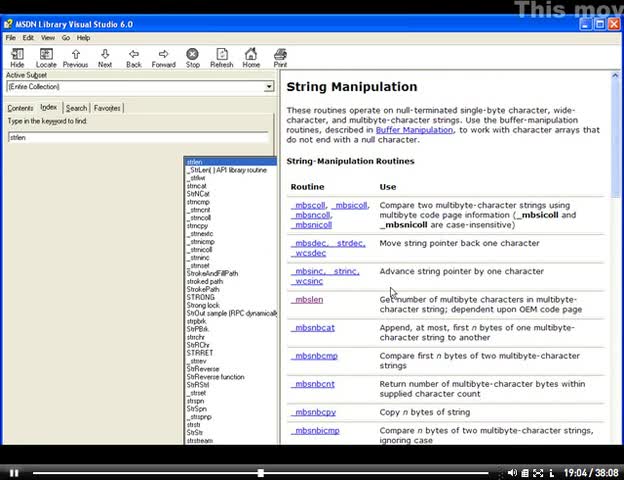Switch to the Favorites tab
The image size is (624, 480).
(x=107, y=108)
